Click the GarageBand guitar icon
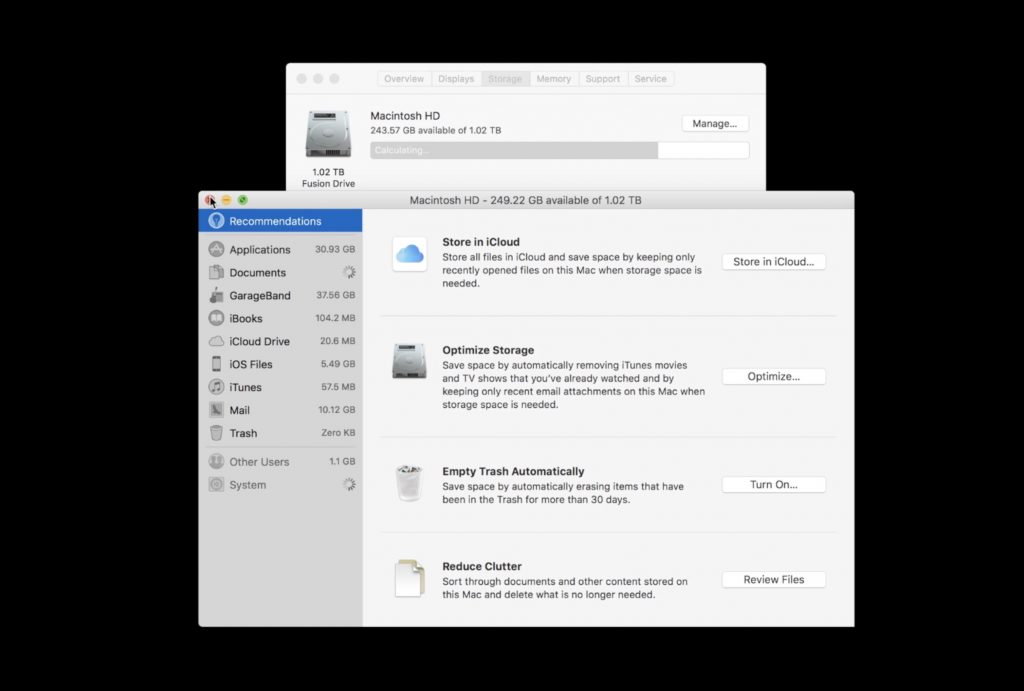This screenshot has height=691, width=1024. point(216,295)
